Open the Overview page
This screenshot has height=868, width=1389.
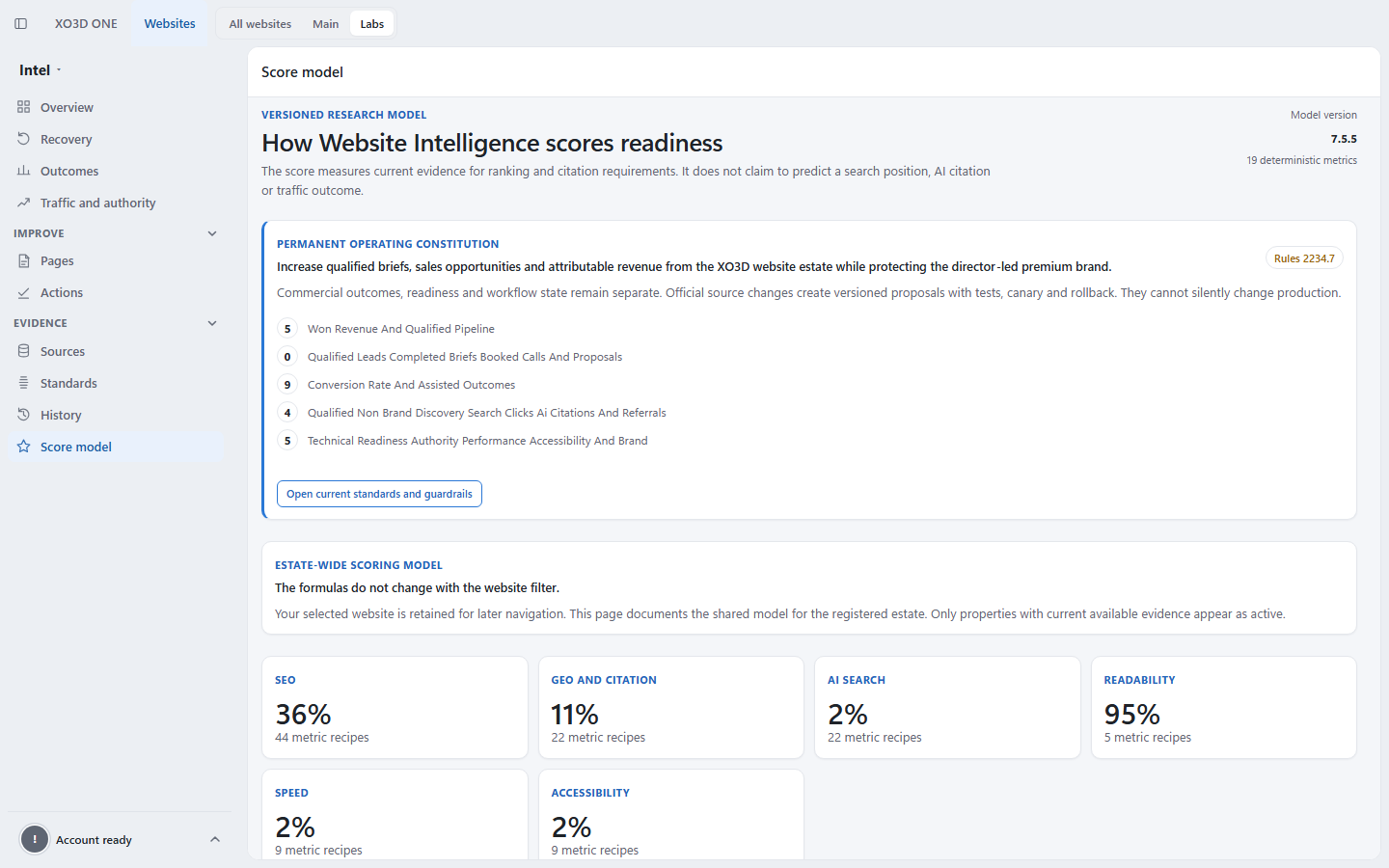(x=116, y=107)
